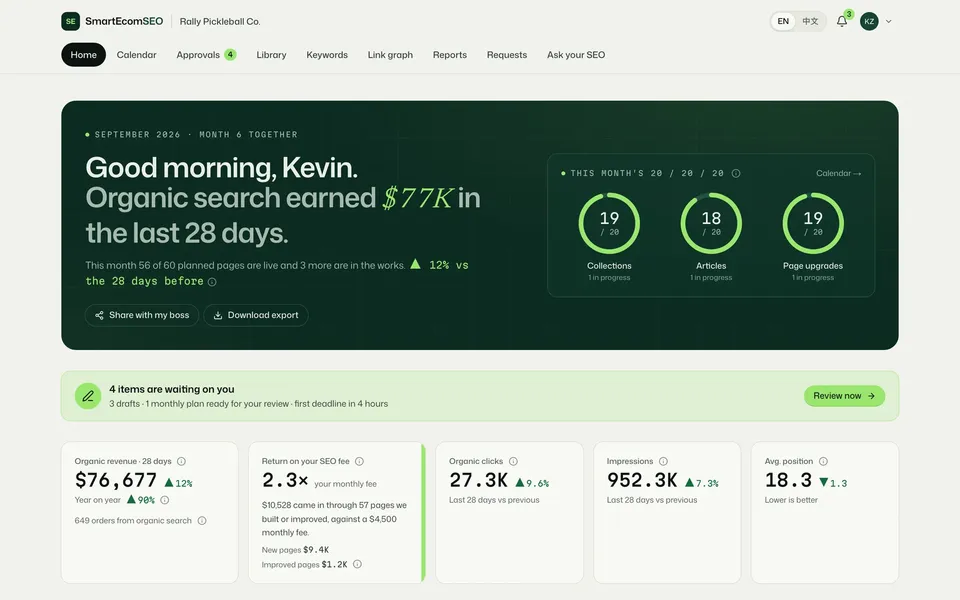960x600 pixels.
Task: Click Download export button
Action: coord(255,315)
